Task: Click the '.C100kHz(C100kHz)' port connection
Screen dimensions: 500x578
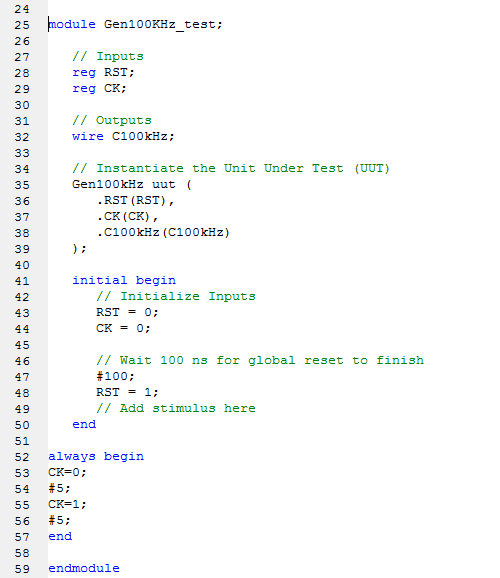Action: (163, 233)
